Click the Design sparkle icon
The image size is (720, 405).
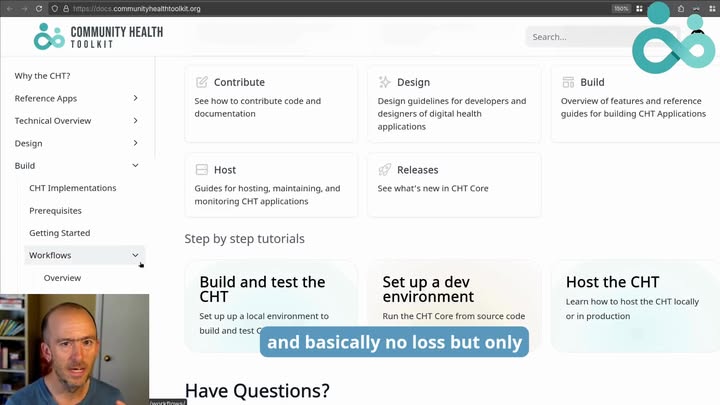385,82
